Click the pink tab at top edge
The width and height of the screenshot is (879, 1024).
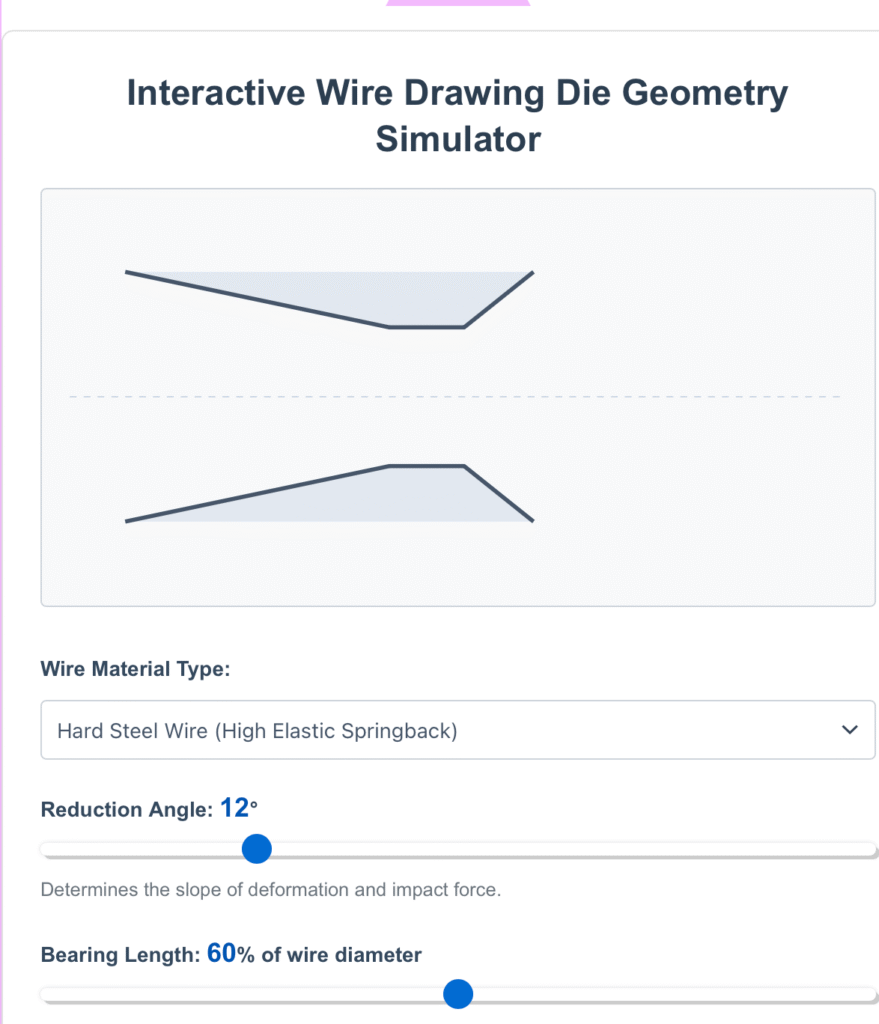click(x=457, y=3)
